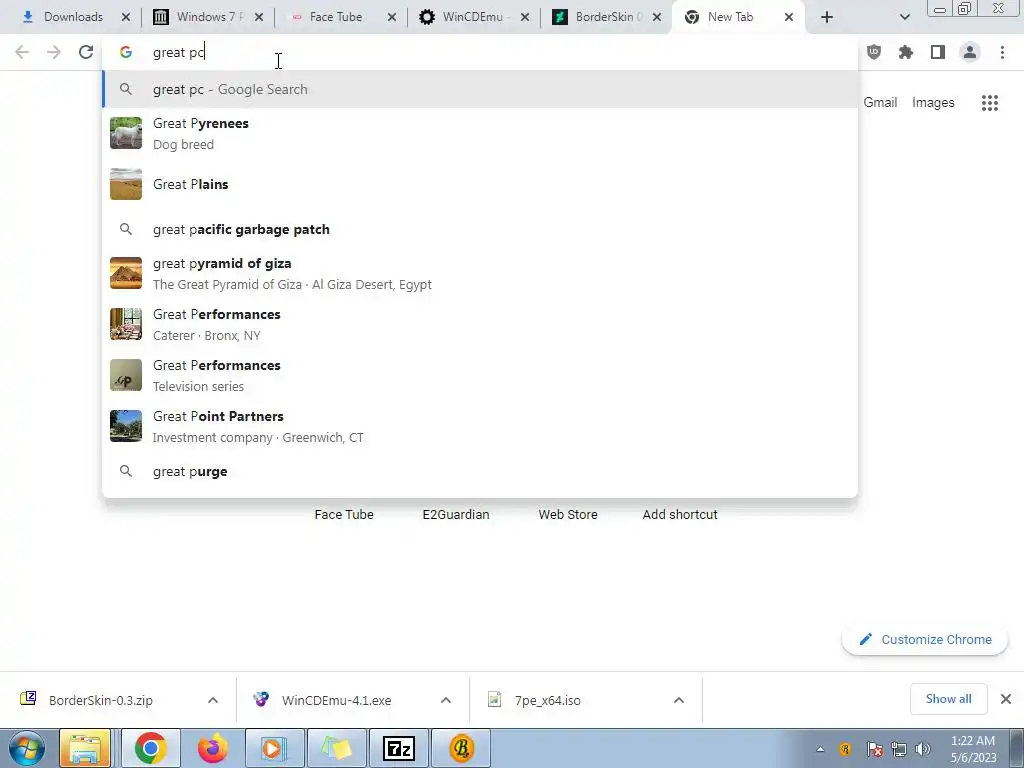Show hidden tray icons arrow
This screenshot has height=768, width=1024.
(820, 749)
